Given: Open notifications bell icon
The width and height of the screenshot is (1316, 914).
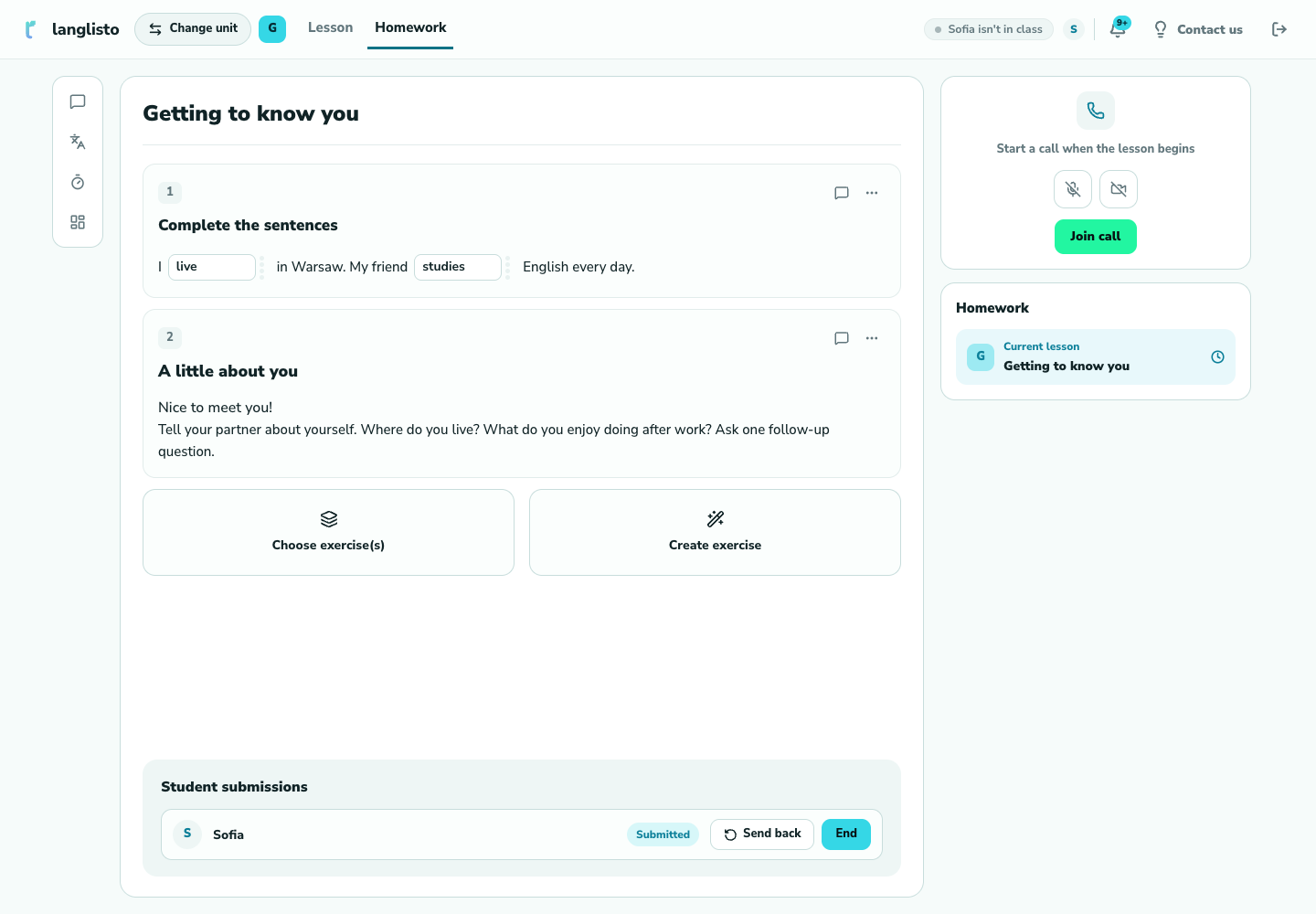Looking at the screenshot, I should [x=1118, y=29].
